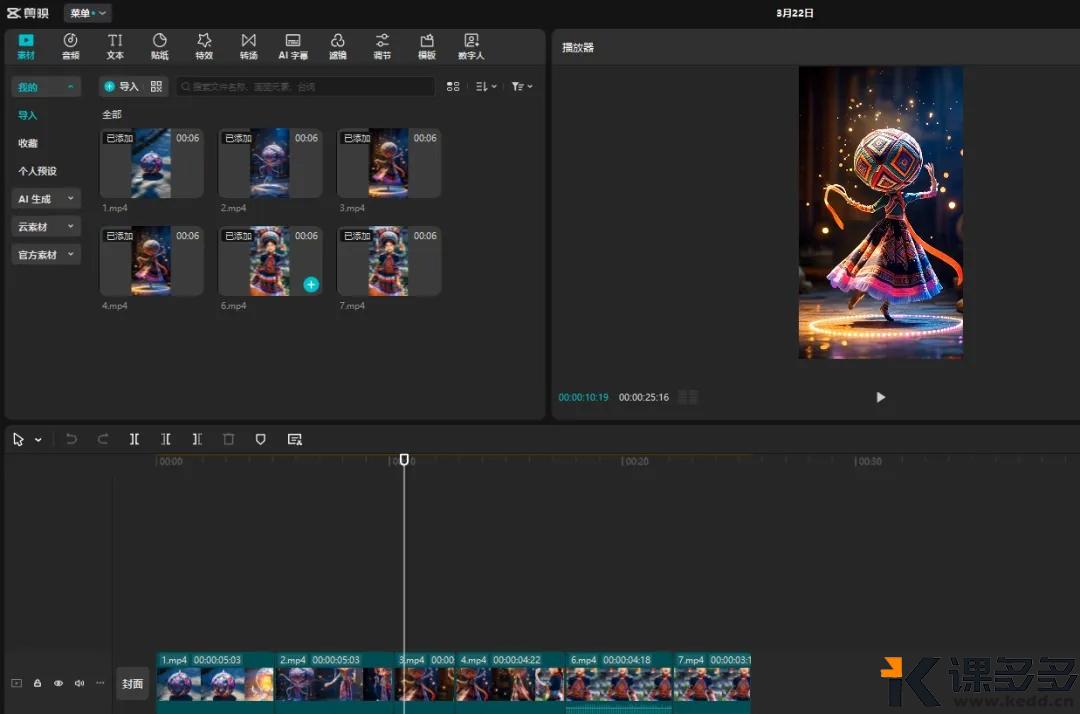This screenshot has height=714, width=1080.
Task: Click the marker shield icon in timeline toolbar
Action: click(261, 439)
